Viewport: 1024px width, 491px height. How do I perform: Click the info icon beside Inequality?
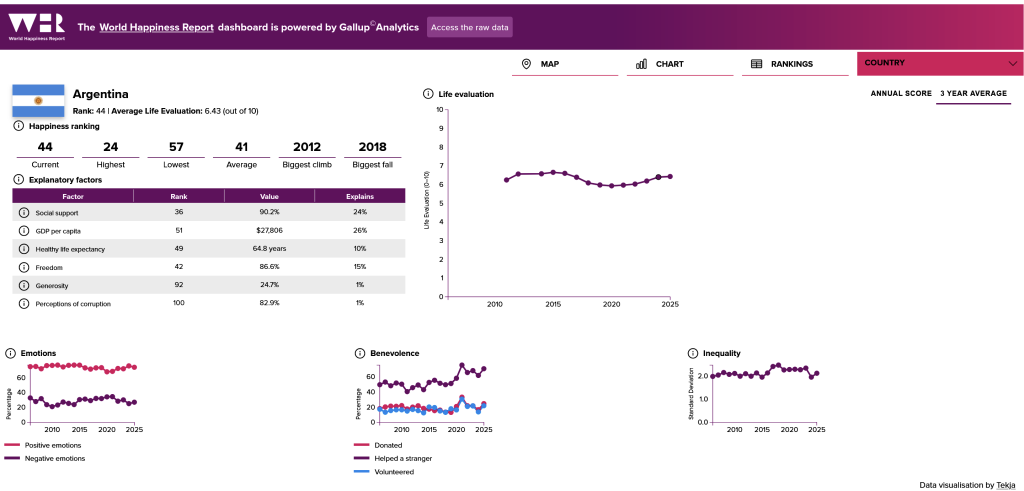pyautogui.click(x=693, y=353)
